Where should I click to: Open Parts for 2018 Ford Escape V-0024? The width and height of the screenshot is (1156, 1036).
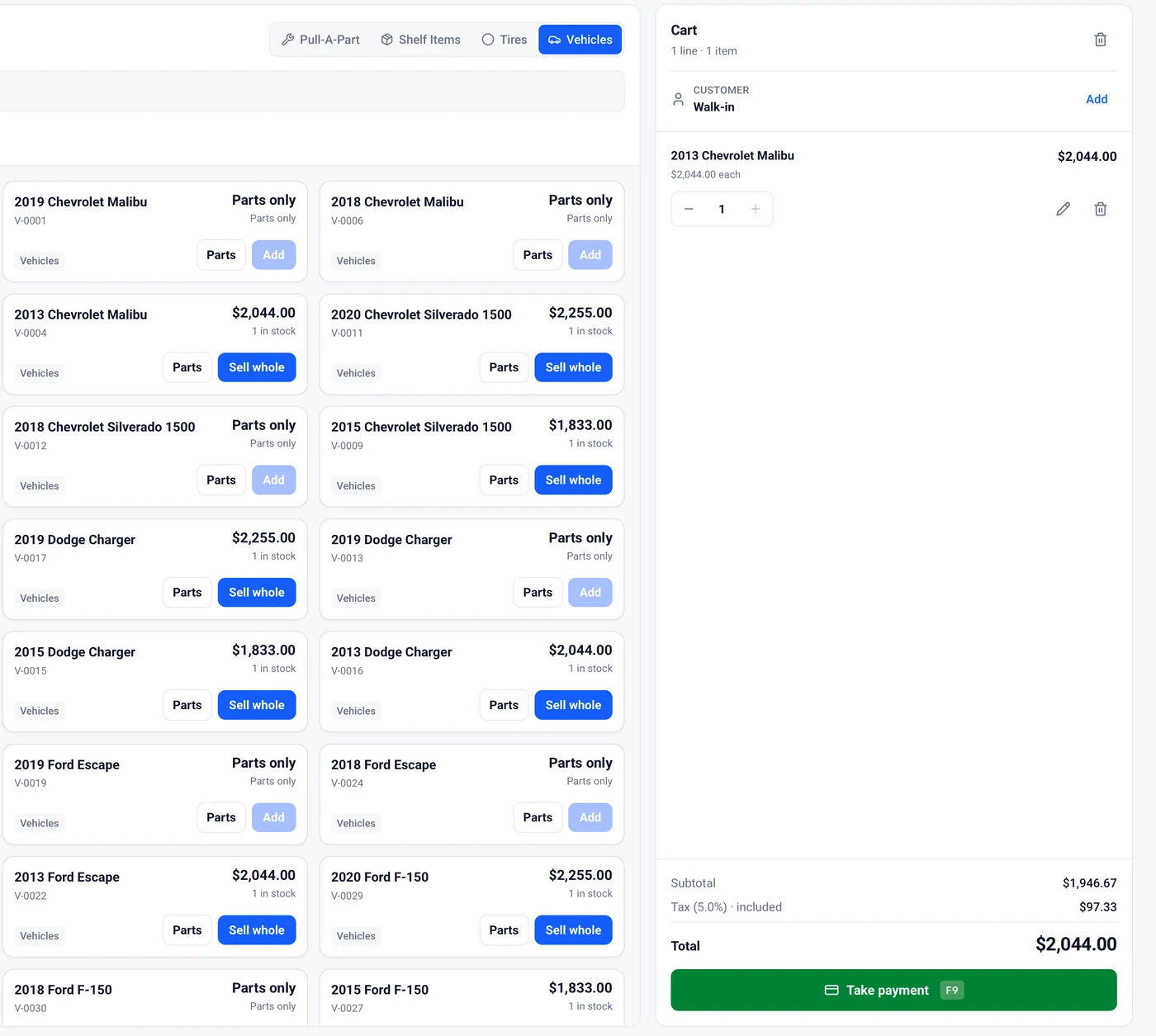(538, 817)
